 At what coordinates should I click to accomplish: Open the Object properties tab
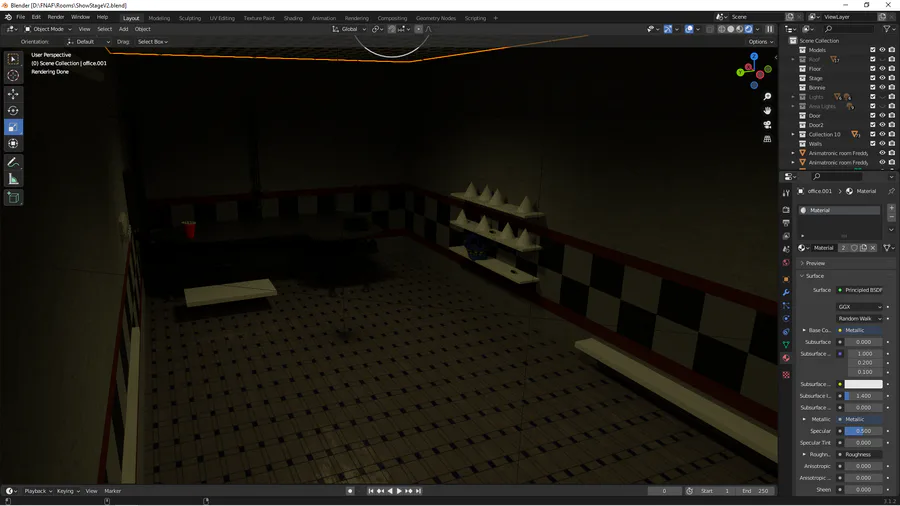click(786, 279)
